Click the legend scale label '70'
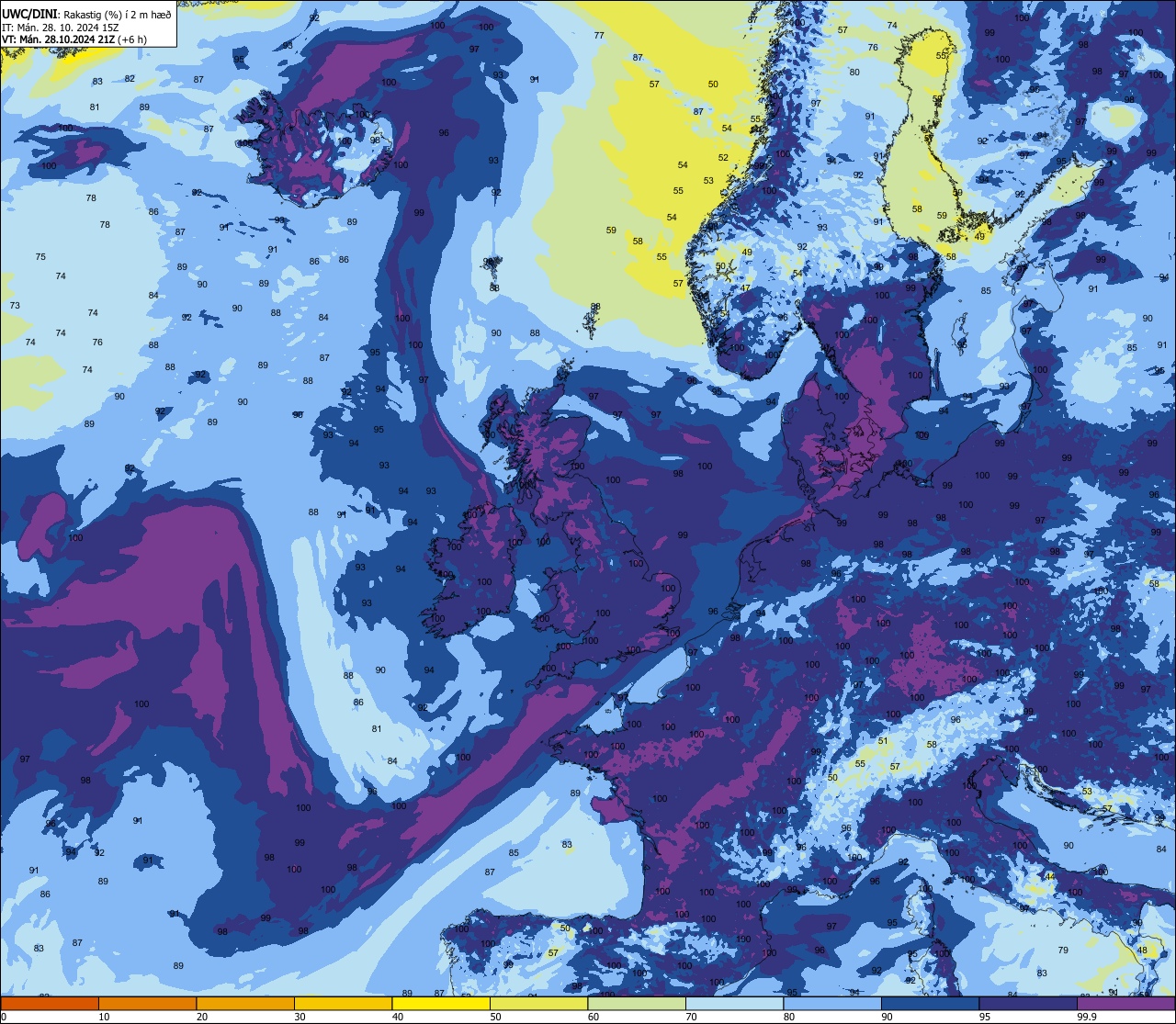Viewport: 1176px width, 1024px height. (x=692, y=1017)
